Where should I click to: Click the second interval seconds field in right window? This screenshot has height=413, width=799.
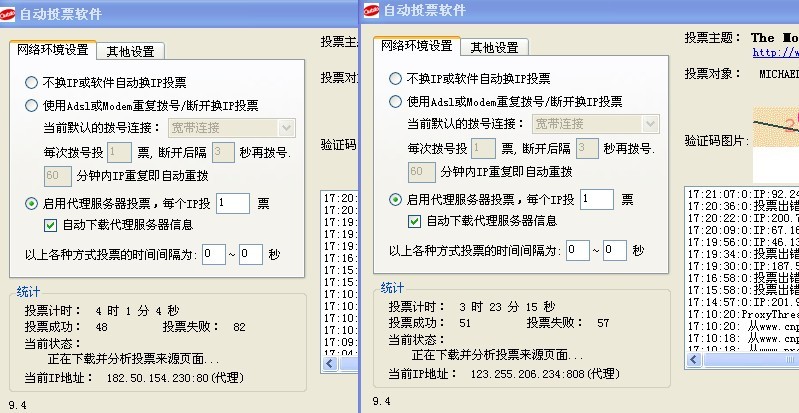[614, 250]
